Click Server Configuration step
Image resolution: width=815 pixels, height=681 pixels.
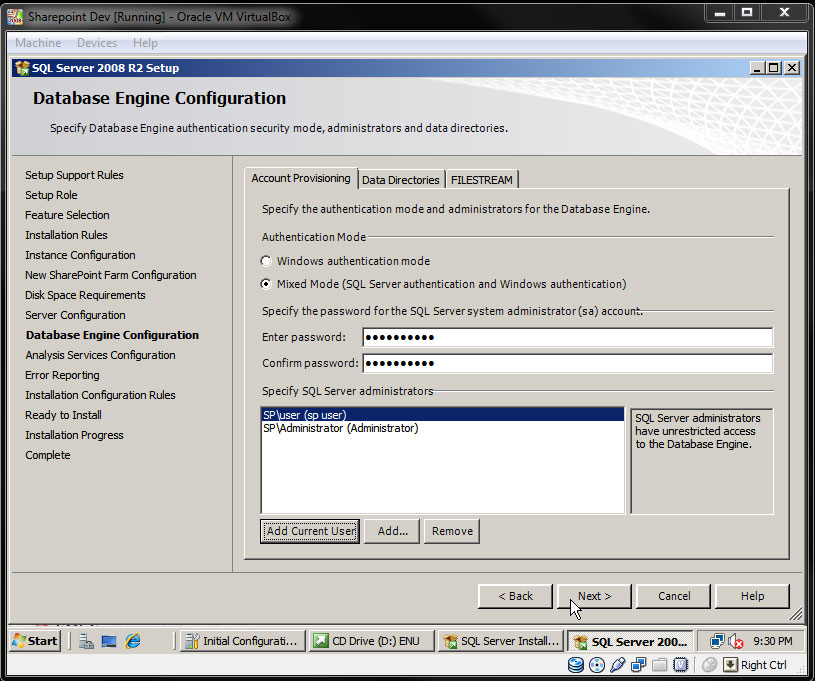[75, 315]
